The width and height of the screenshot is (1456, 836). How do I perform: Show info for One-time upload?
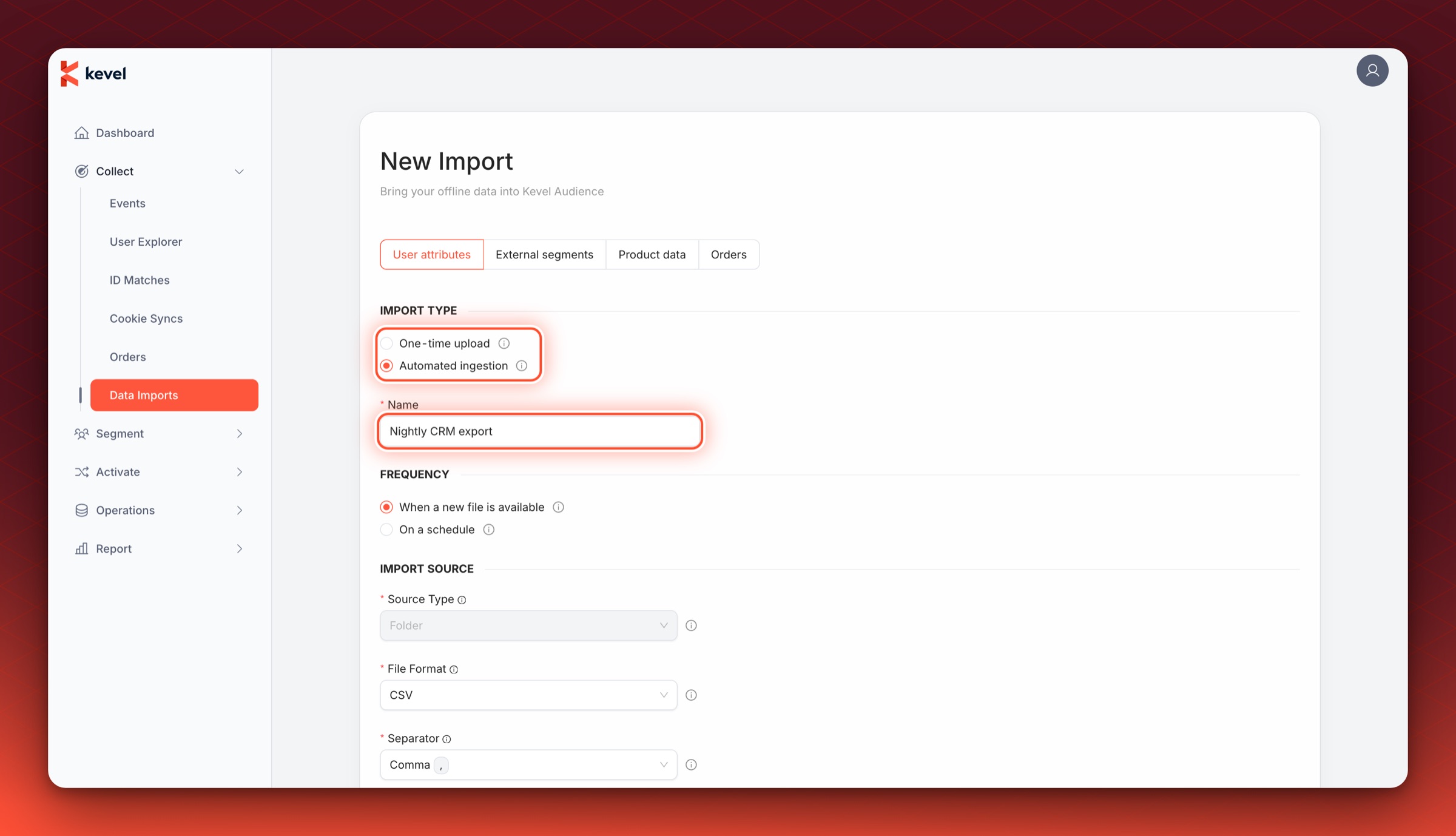tap(504, 343)
